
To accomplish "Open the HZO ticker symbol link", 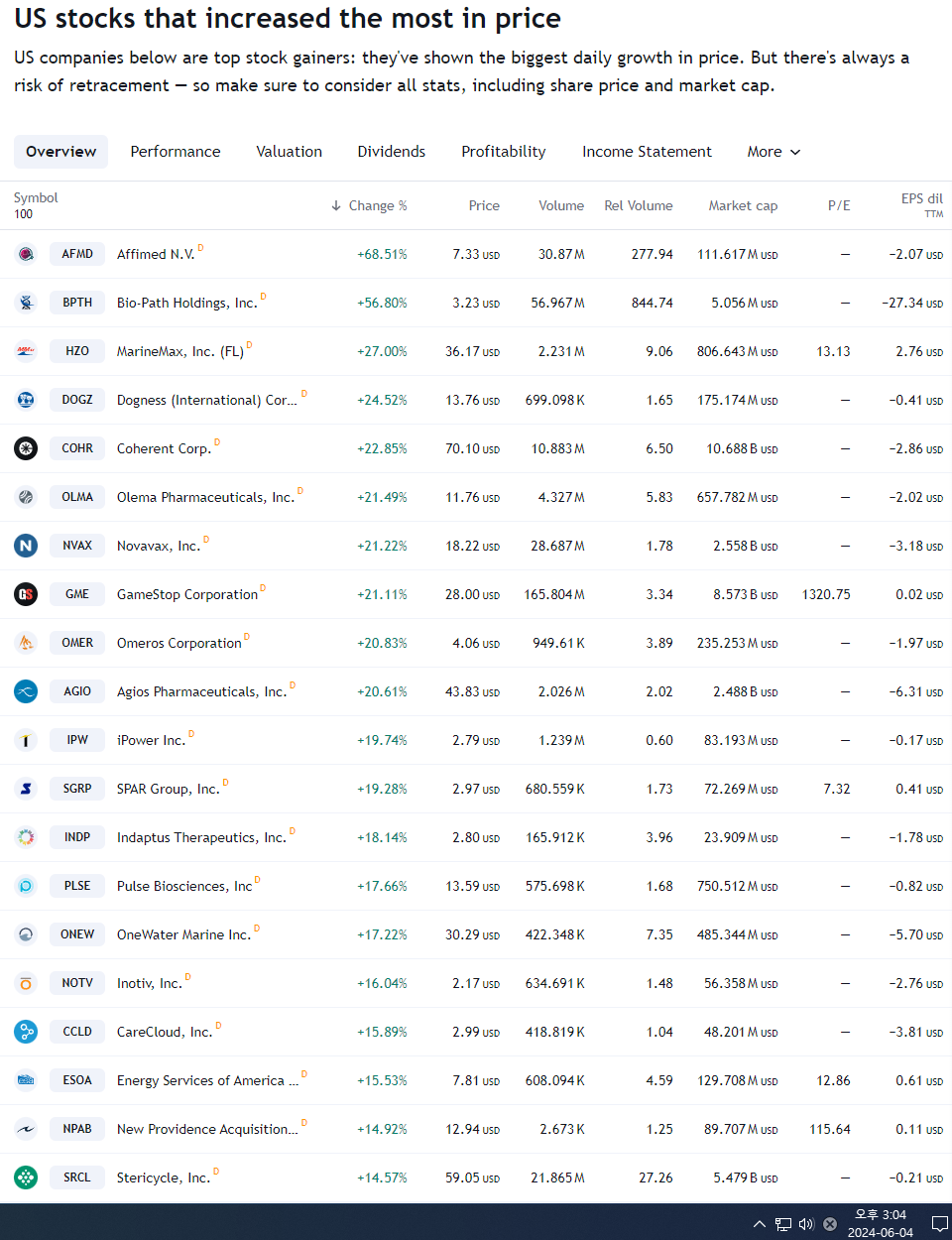I will coord(77,351).
